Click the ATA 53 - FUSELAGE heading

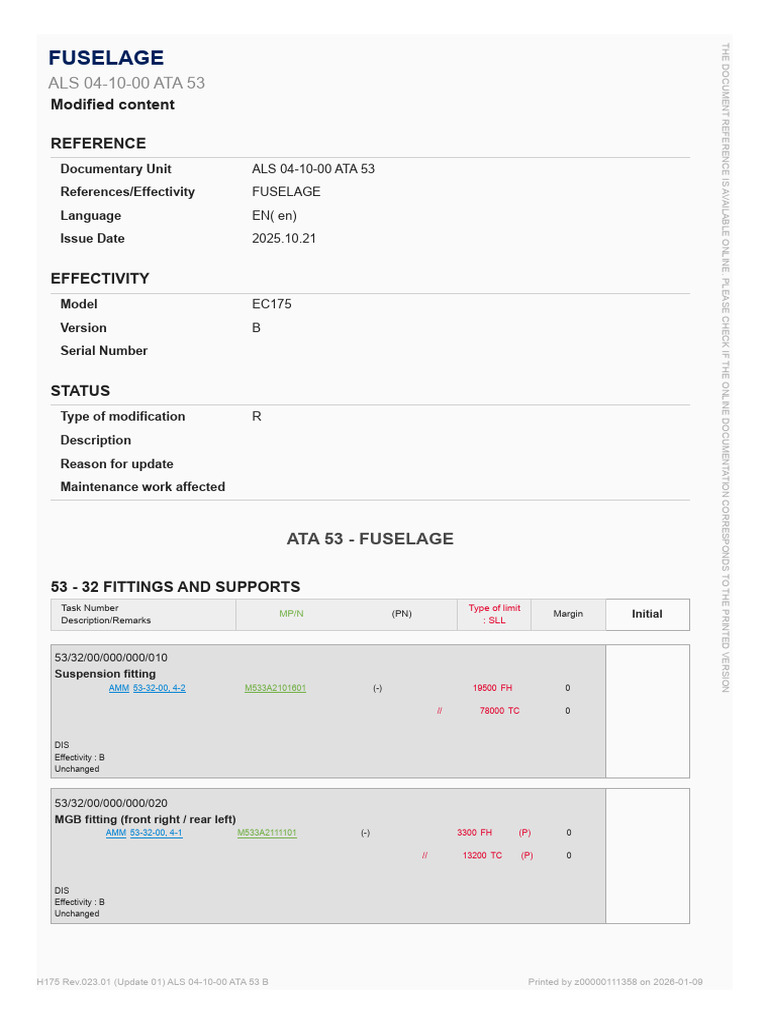370,539
